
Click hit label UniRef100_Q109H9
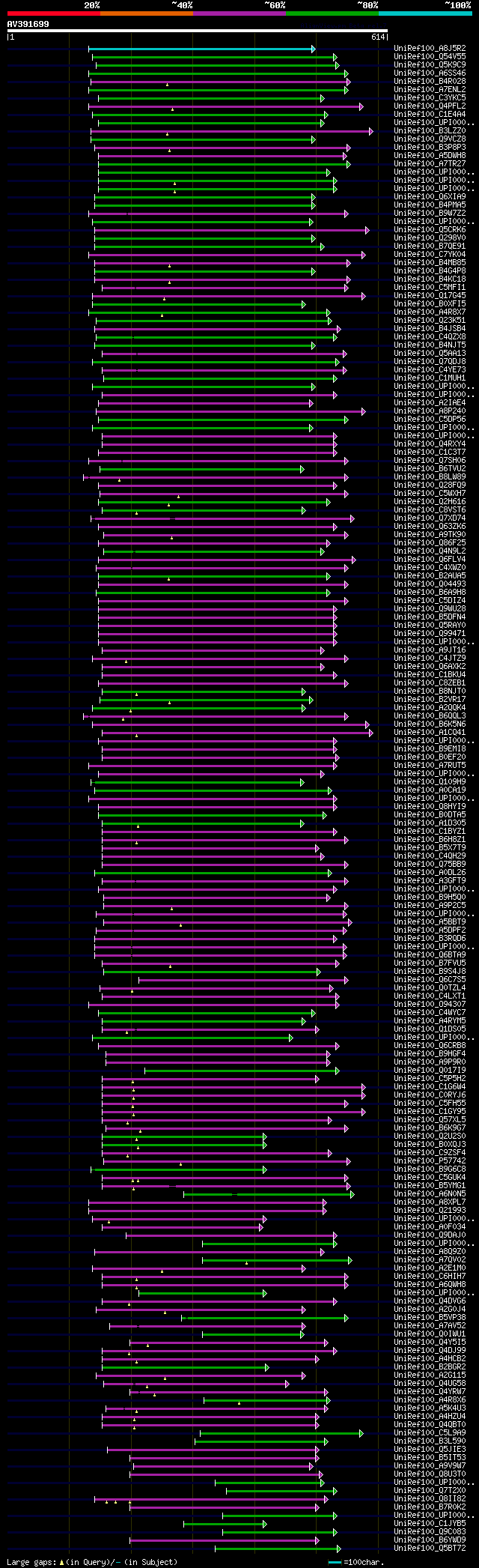click(x=430, y=782)
